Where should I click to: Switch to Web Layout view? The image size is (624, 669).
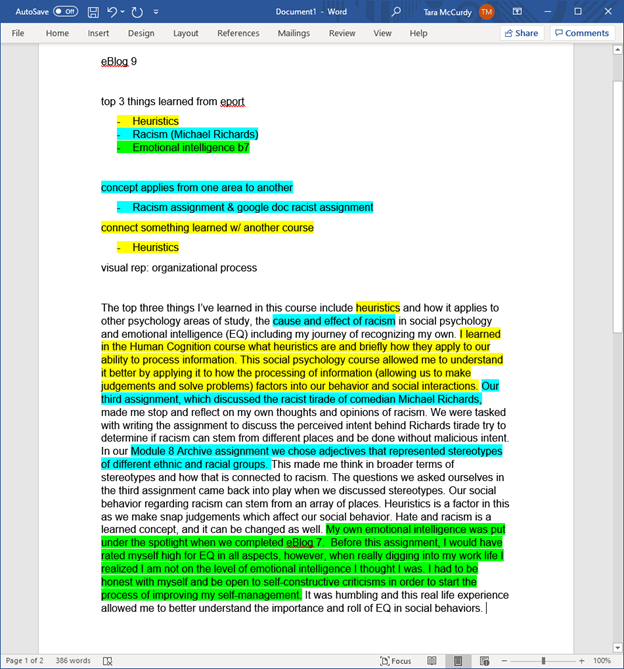[484, 661]
